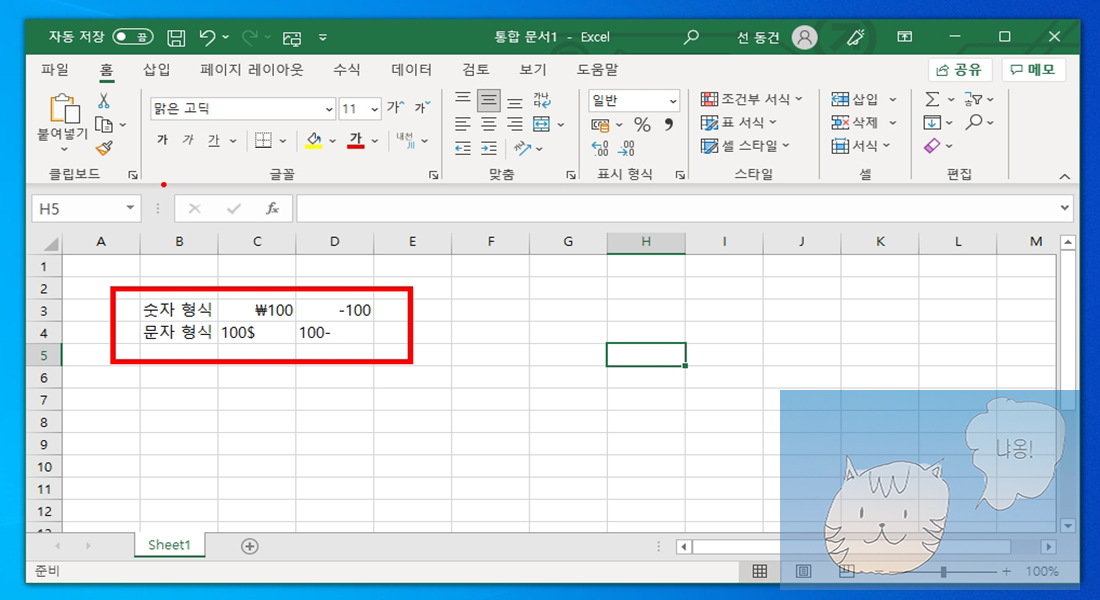Click the 메모 comments button

(x=1033, y=69)
